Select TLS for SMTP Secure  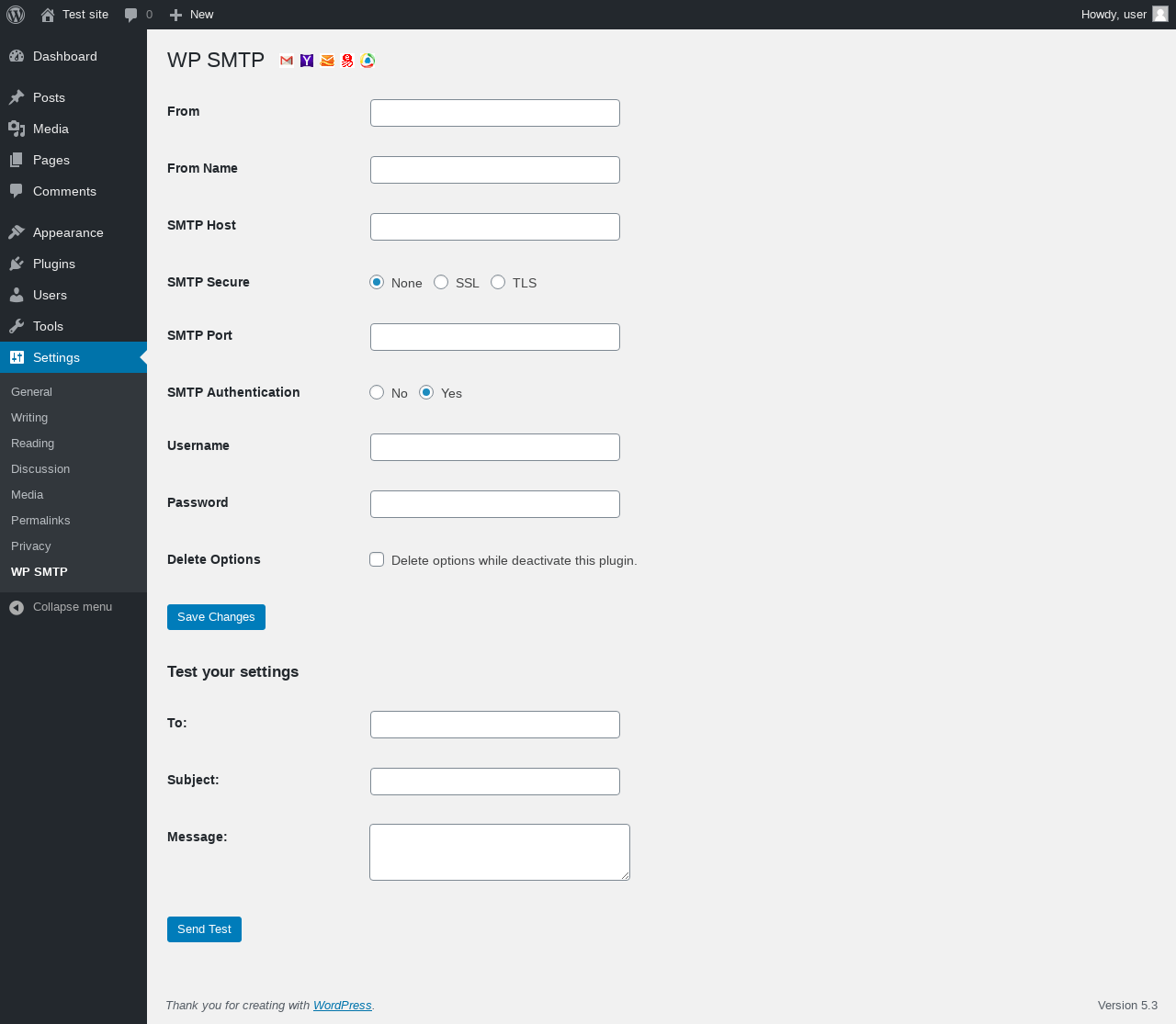click(x=498, y=282)
